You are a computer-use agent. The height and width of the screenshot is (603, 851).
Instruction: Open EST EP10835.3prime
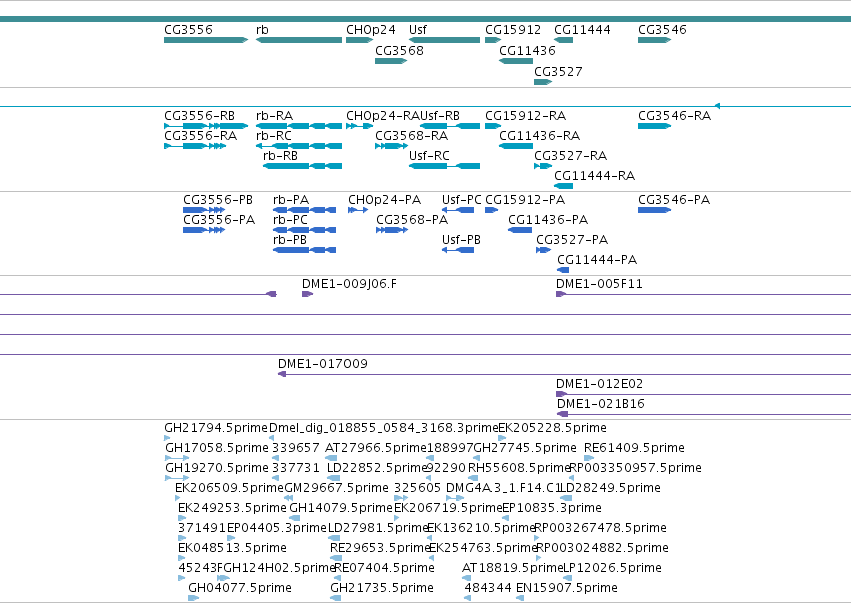(x=506, y=519)
